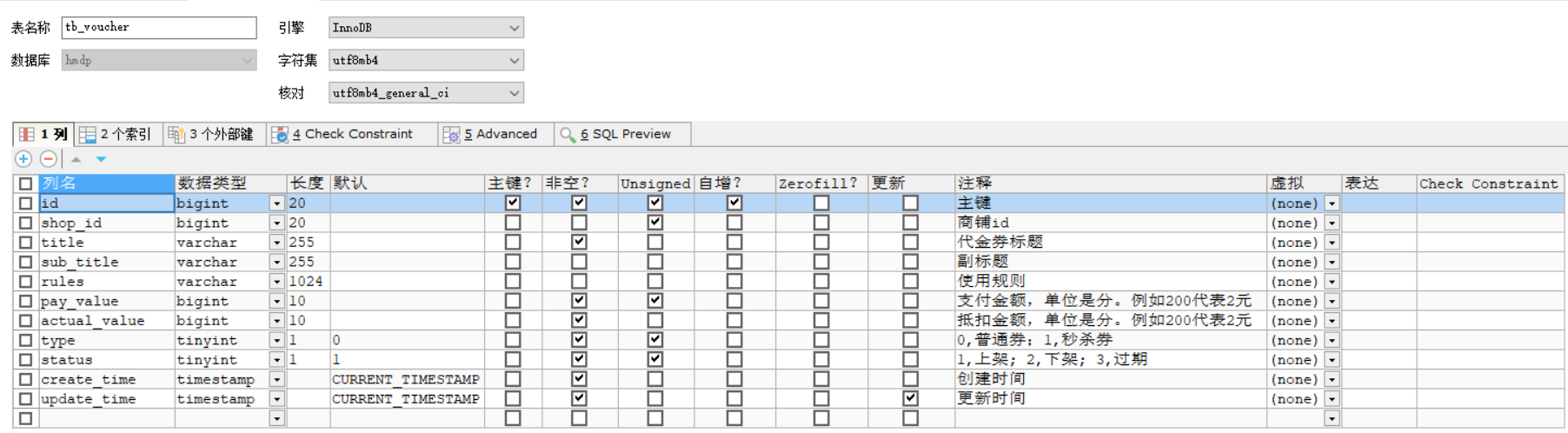Click the magnifier icon on SQL Preview tab
Viewport: 1568px width, 433px height.
568,134
